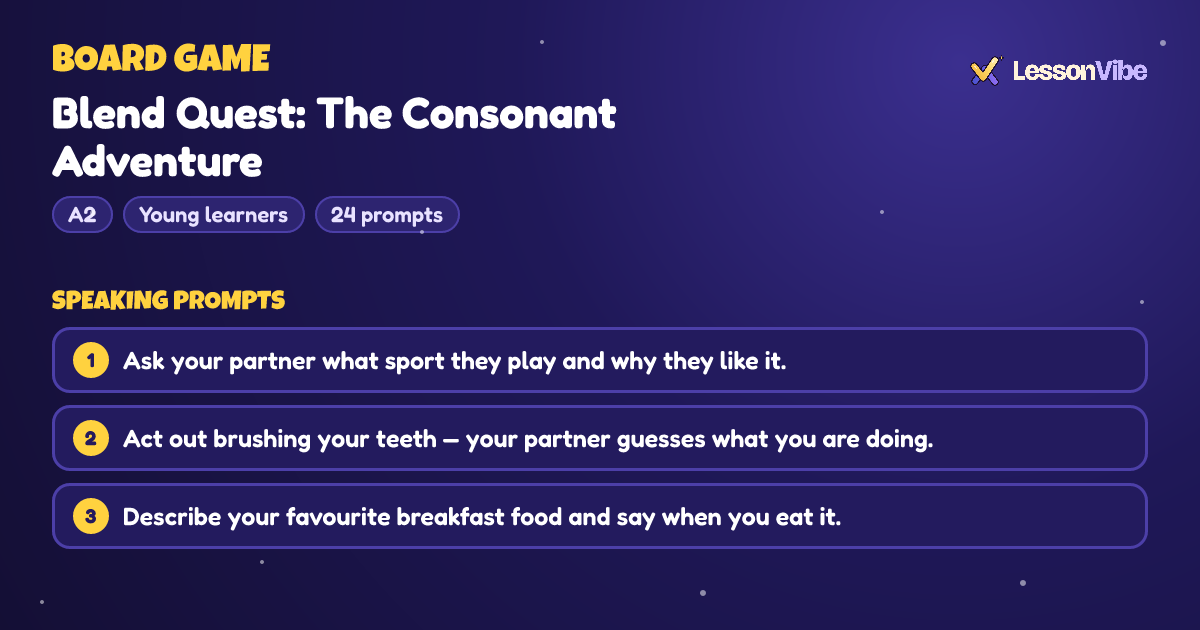Click the Blend Quest title heading

point(334,138)
